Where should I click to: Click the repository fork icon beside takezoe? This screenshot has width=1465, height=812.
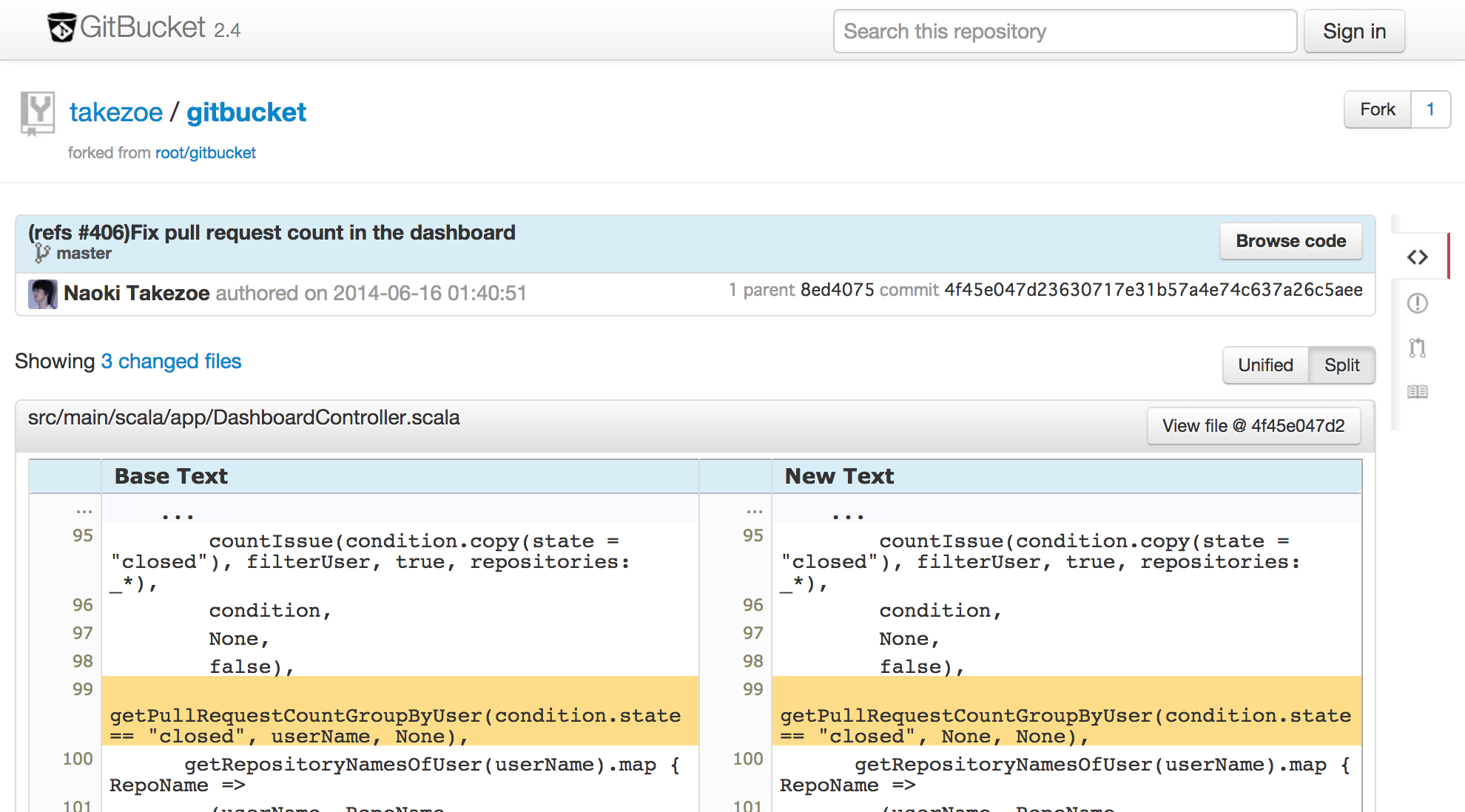[38, 113]
